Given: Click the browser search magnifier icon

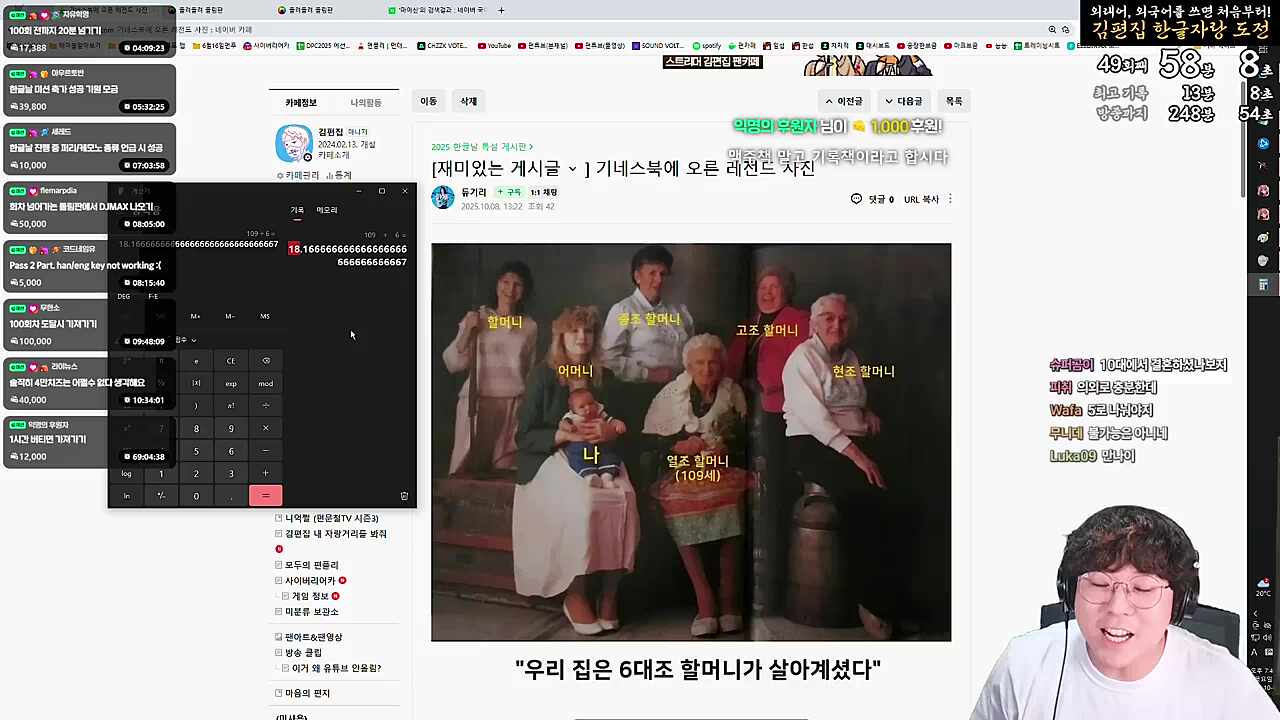Looking at the screenshot, I should pos(1052,30).
